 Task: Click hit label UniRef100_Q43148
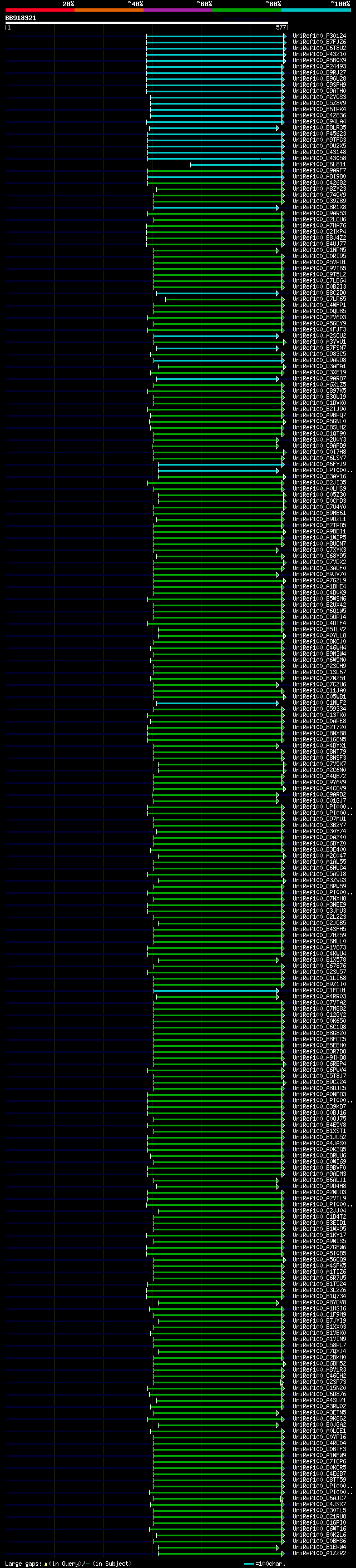[319, 152]
